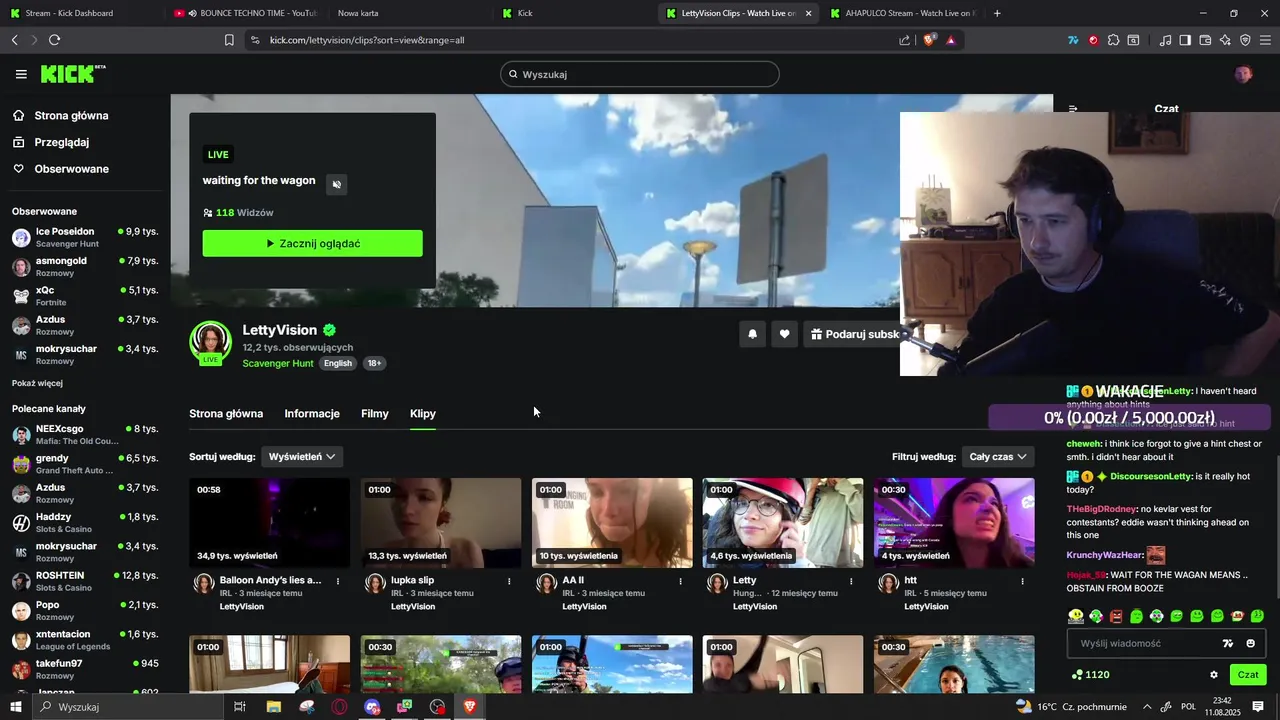Open the Wyświetleń sort dropdown
Viewport: 1280px width, 720px height.
click(x=302, y=456)
